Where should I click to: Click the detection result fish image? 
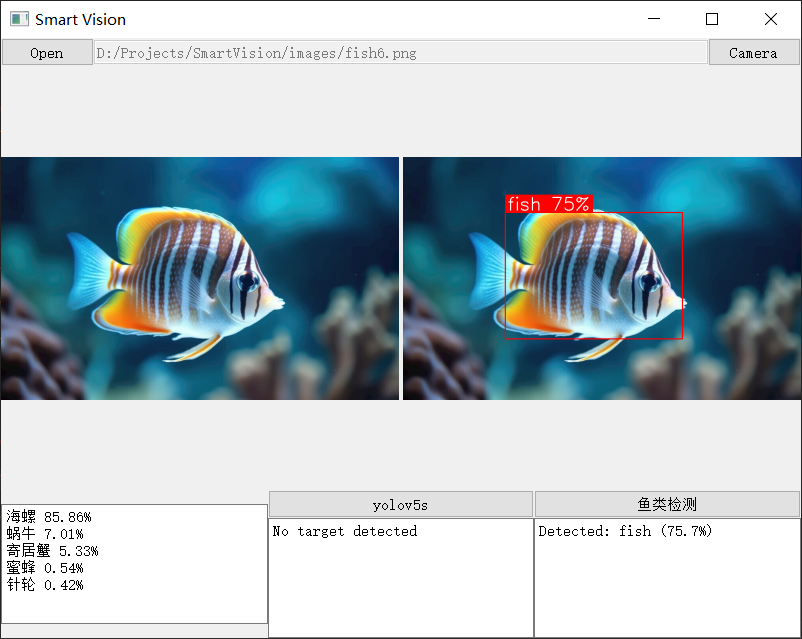602,278
